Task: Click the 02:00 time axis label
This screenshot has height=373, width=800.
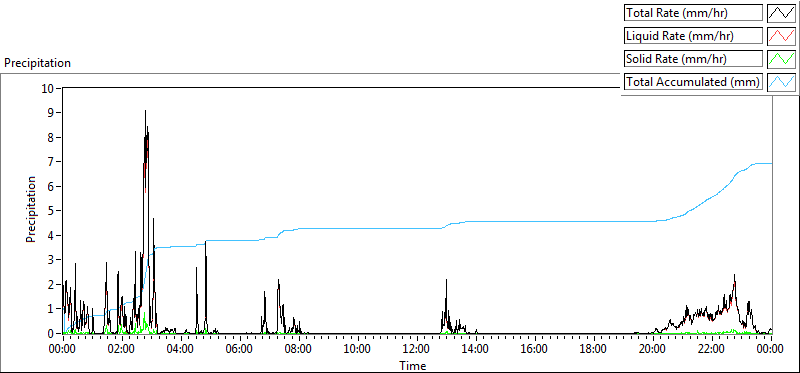Action: click(122, 350)
